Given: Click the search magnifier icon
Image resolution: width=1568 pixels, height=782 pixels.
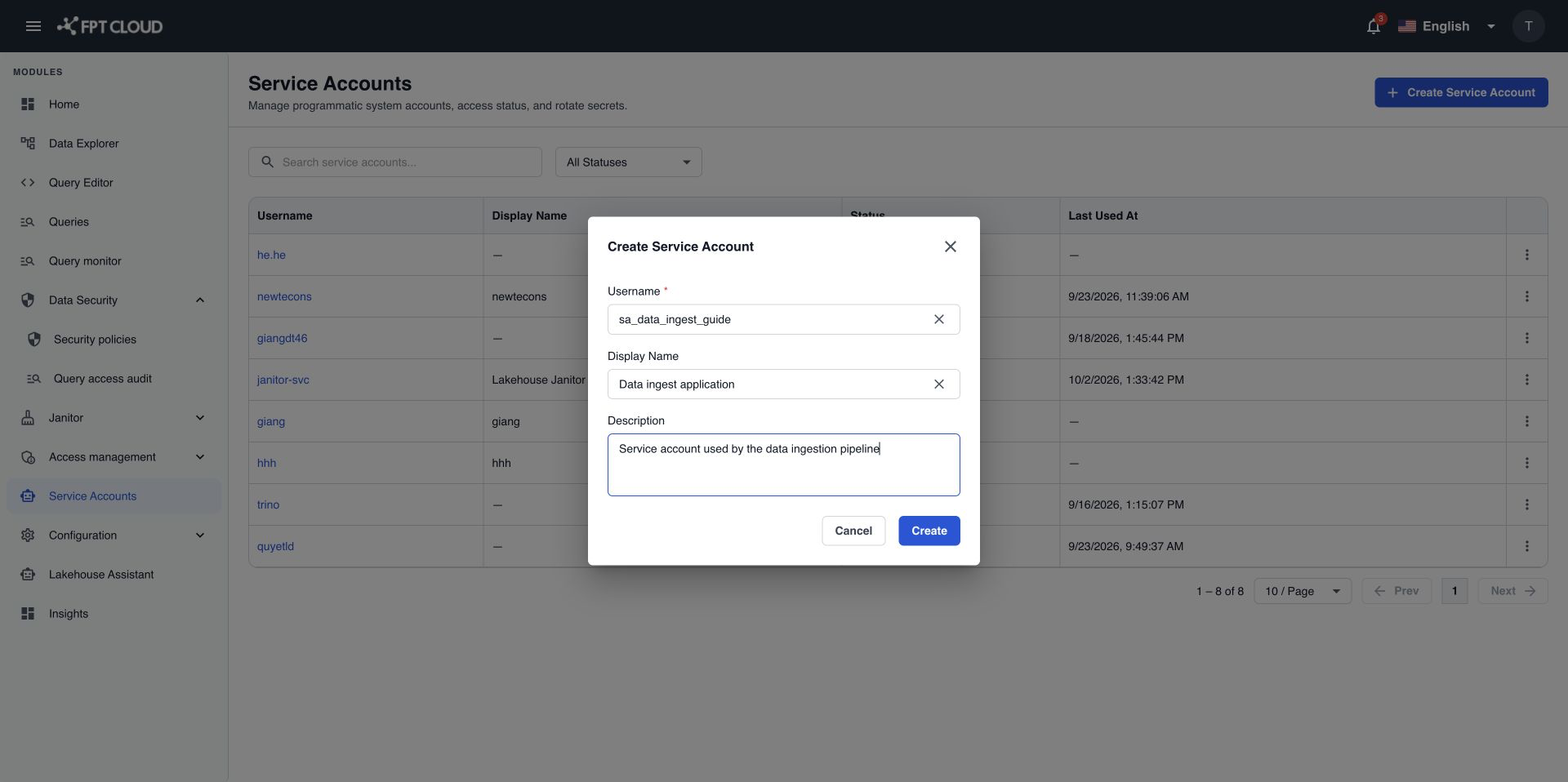Looking at the screenshot, I should click(x=267, y=162).
